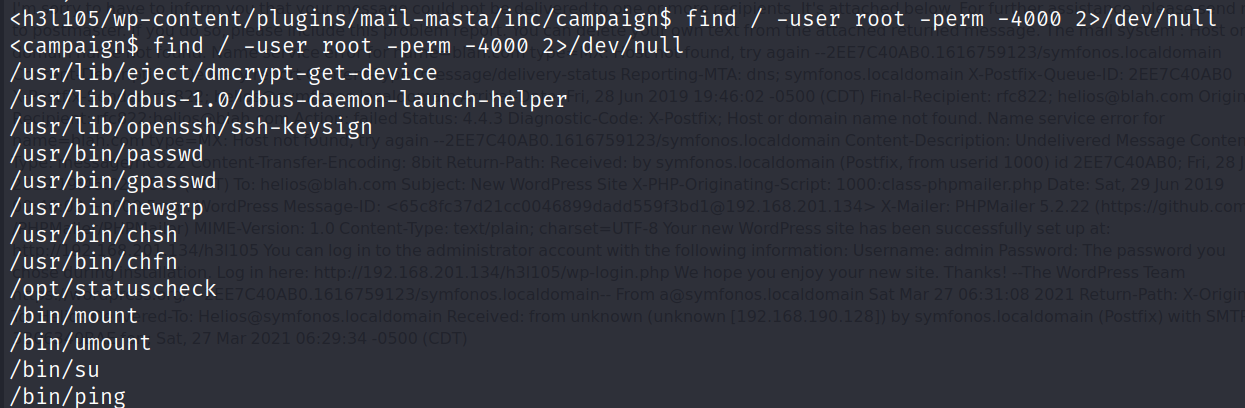Viewport: 1245px width, 408px height.
Task: Click the /usr/lib/eject/dmcrypt-get-device path
Action: coord(224,73)
